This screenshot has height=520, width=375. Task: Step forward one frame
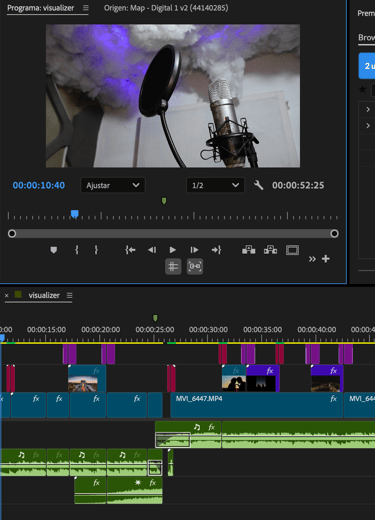tap(194, 250)
